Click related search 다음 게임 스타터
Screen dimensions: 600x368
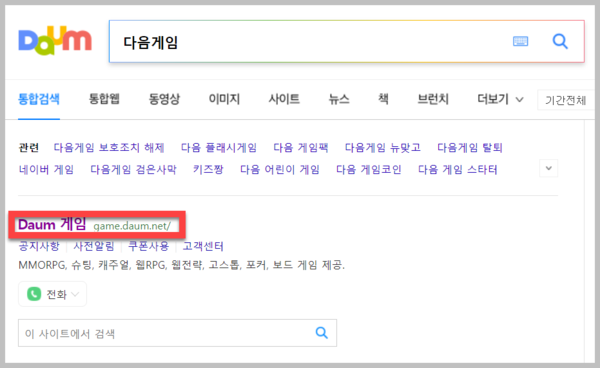[458, 169]
